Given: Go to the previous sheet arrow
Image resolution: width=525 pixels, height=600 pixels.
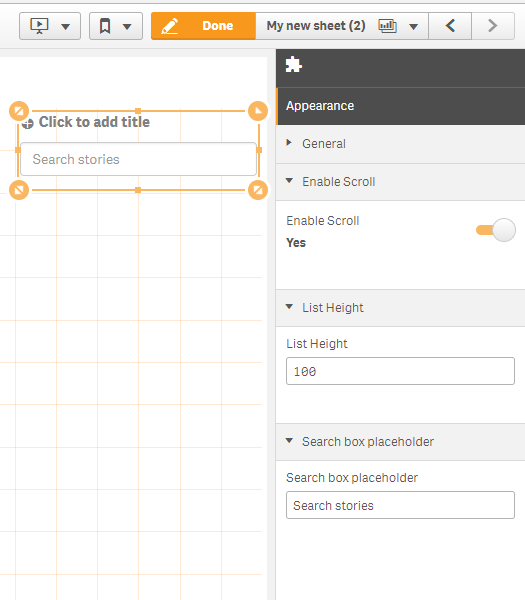Looking at the screenshot, I should pyautogui.click(x=450, y=26).
